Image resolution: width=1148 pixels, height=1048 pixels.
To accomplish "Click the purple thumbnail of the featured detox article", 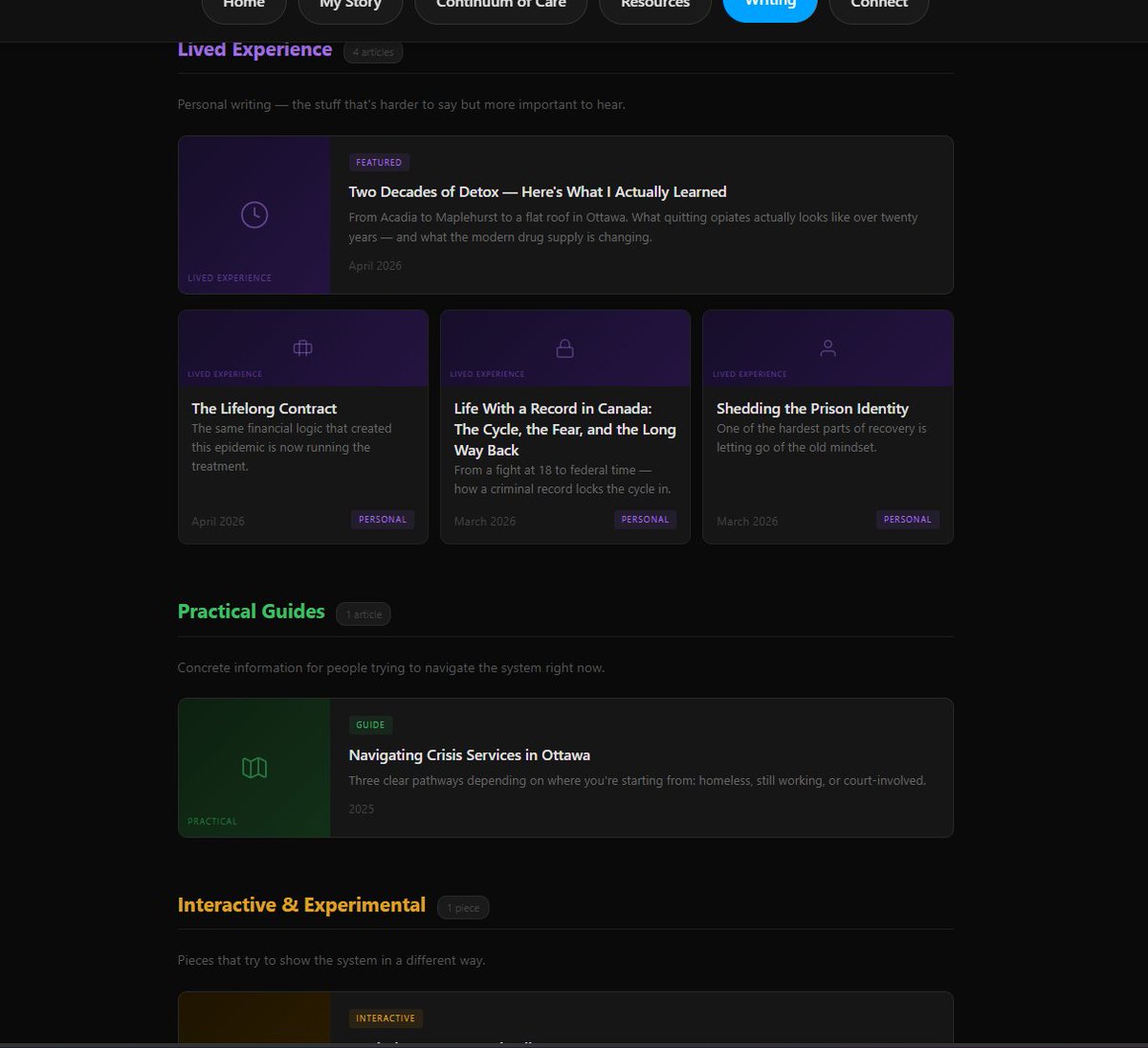I will pos(254,215).
